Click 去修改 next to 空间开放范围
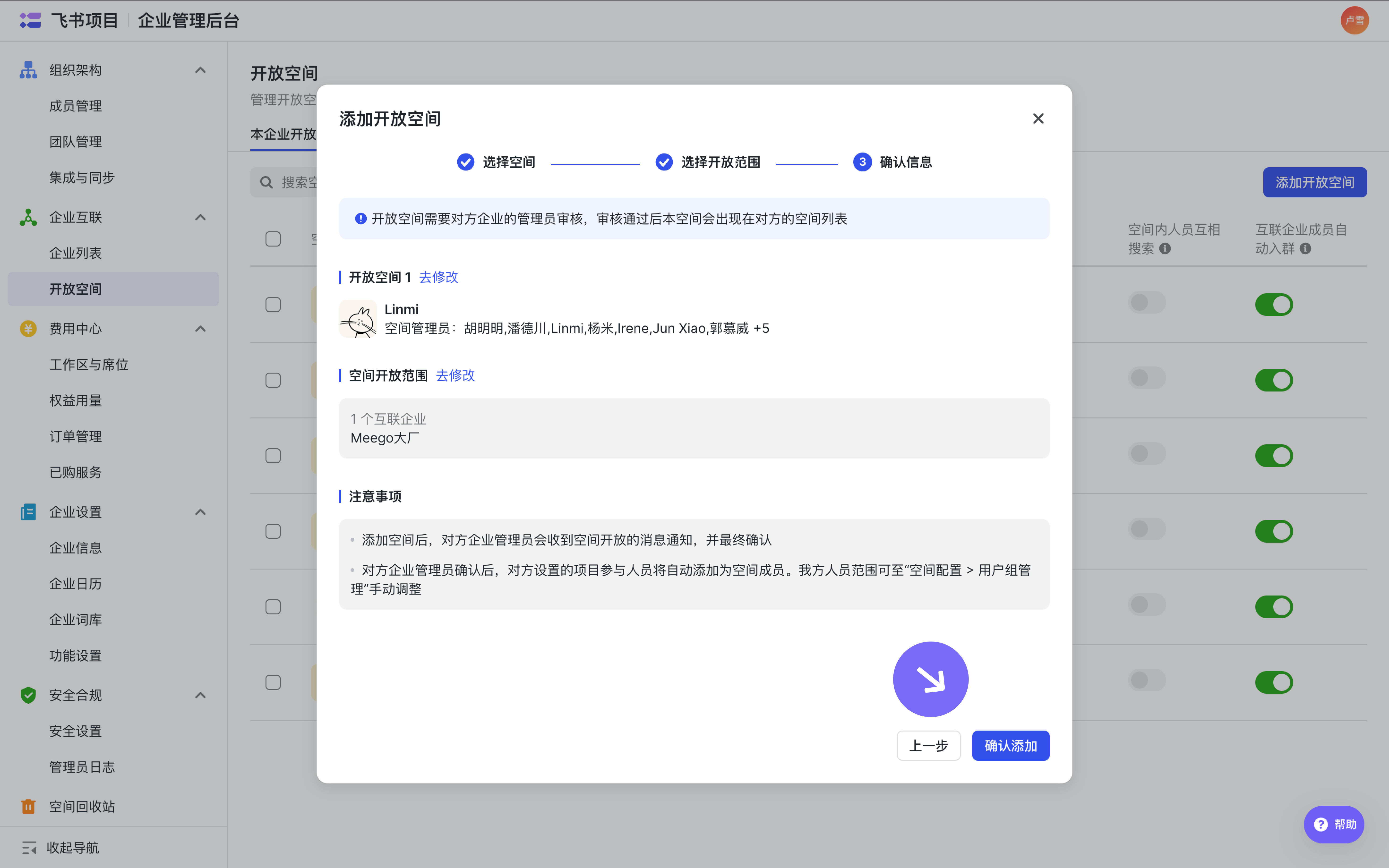The height and width of the screenshot is (868, 1389). tap(455, 375)
